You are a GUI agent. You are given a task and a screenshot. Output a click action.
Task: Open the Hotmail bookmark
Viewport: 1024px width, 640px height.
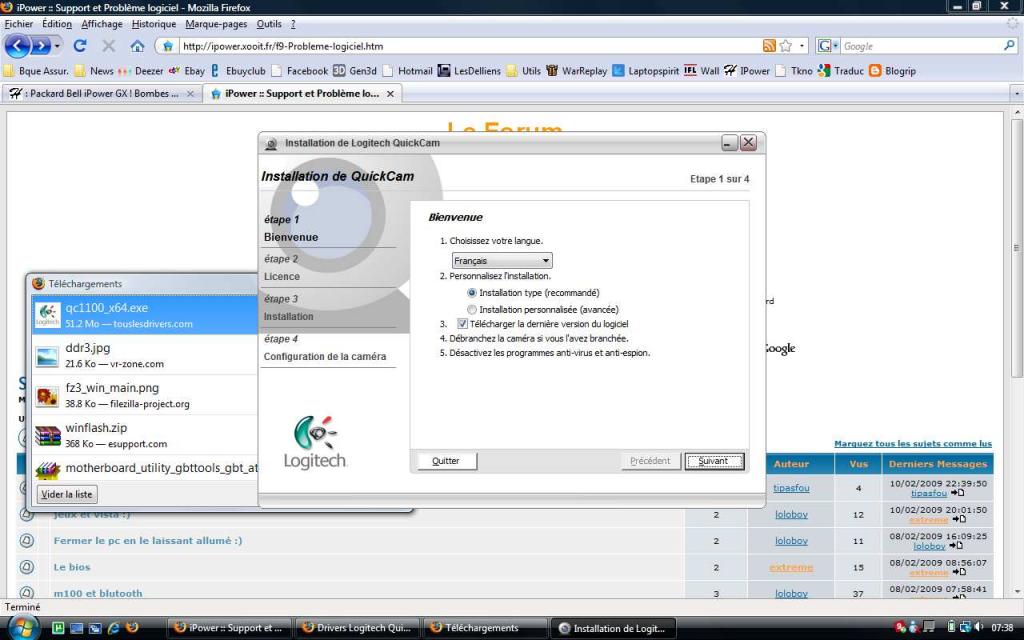tap(408, 71)
